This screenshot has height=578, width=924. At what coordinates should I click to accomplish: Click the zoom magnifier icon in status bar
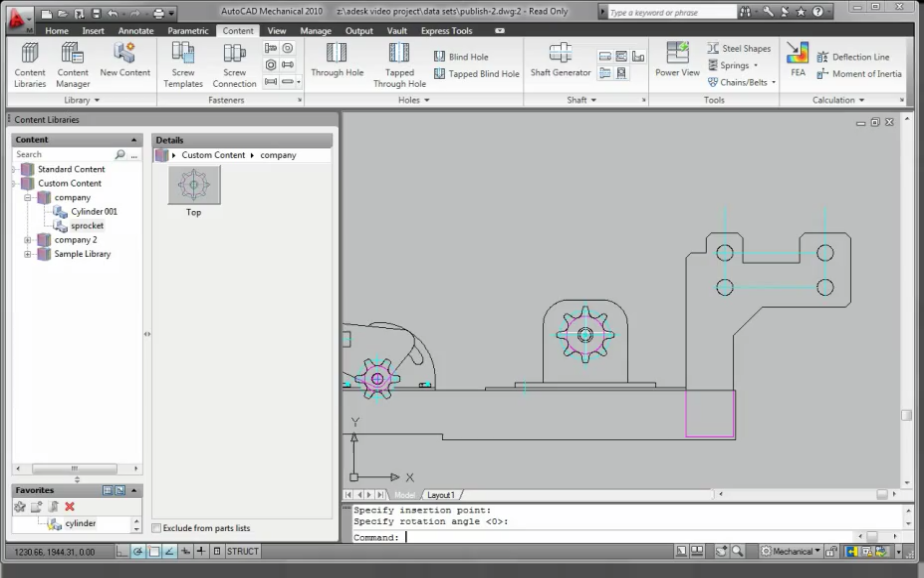[737, 551]
